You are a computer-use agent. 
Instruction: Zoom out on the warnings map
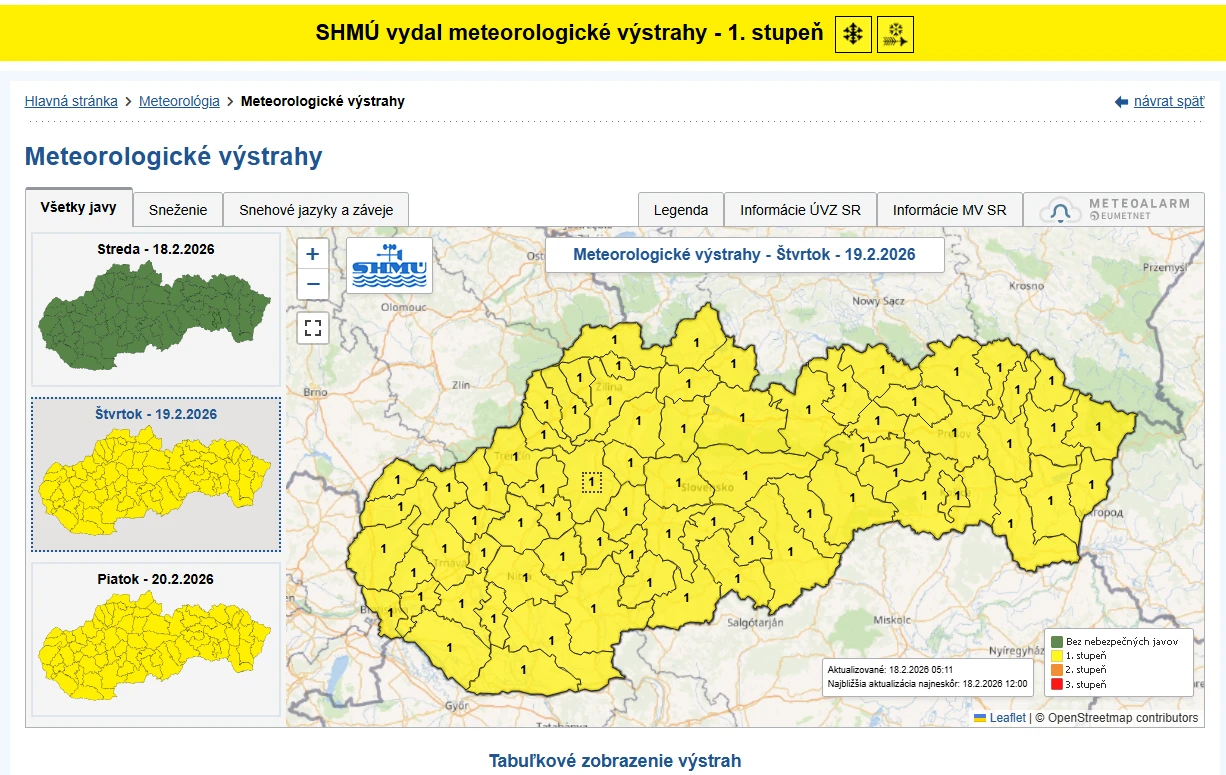tap(313, 284)
